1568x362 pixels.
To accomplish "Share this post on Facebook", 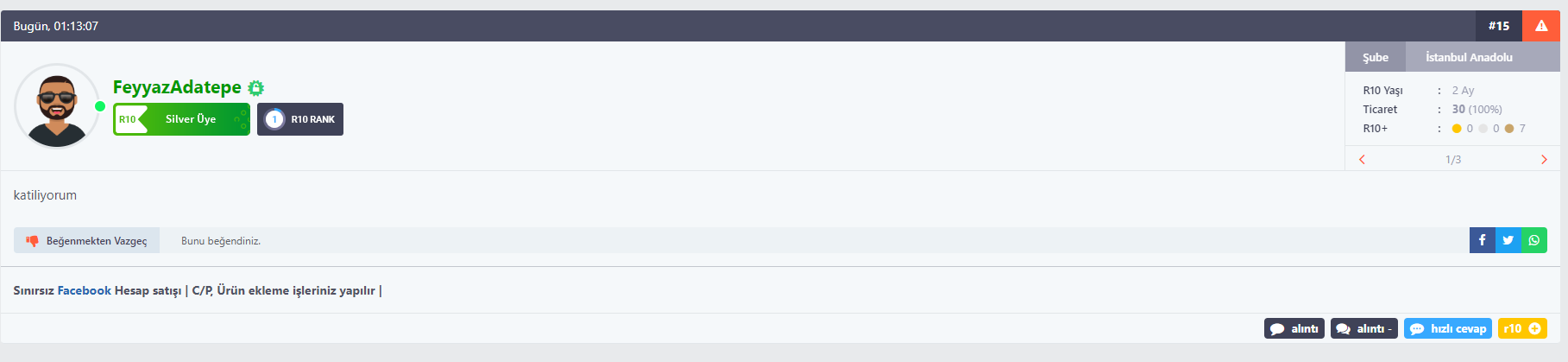I will point(1482,240).
